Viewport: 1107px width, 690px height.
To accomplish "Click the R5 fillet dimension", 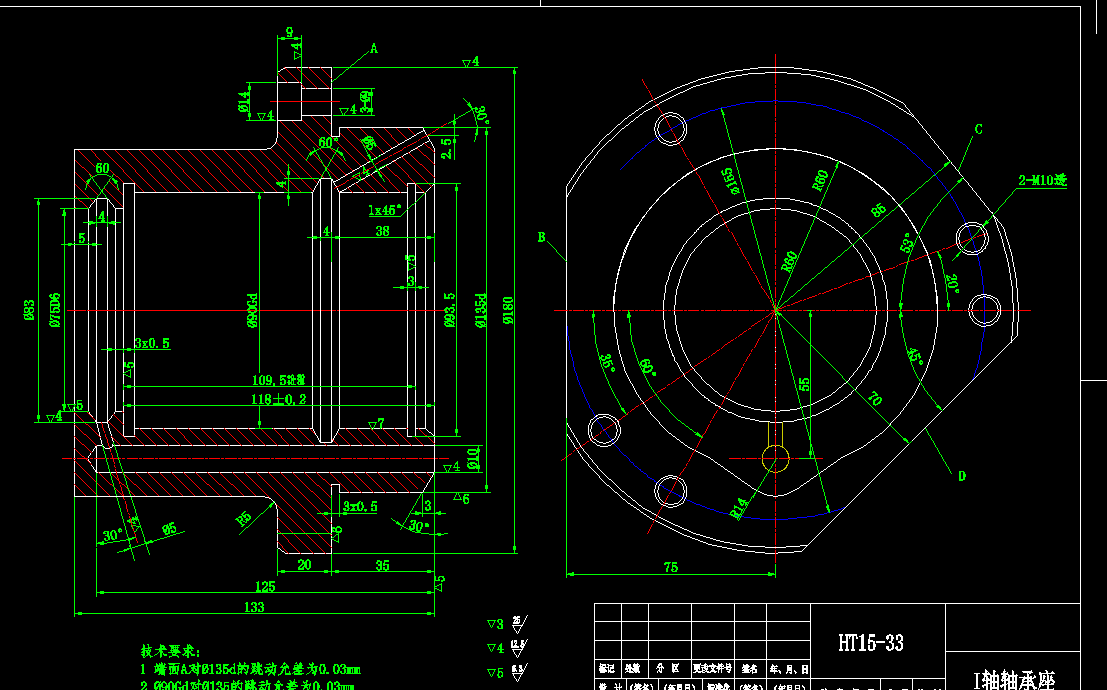I will click(x=244, y=519).
